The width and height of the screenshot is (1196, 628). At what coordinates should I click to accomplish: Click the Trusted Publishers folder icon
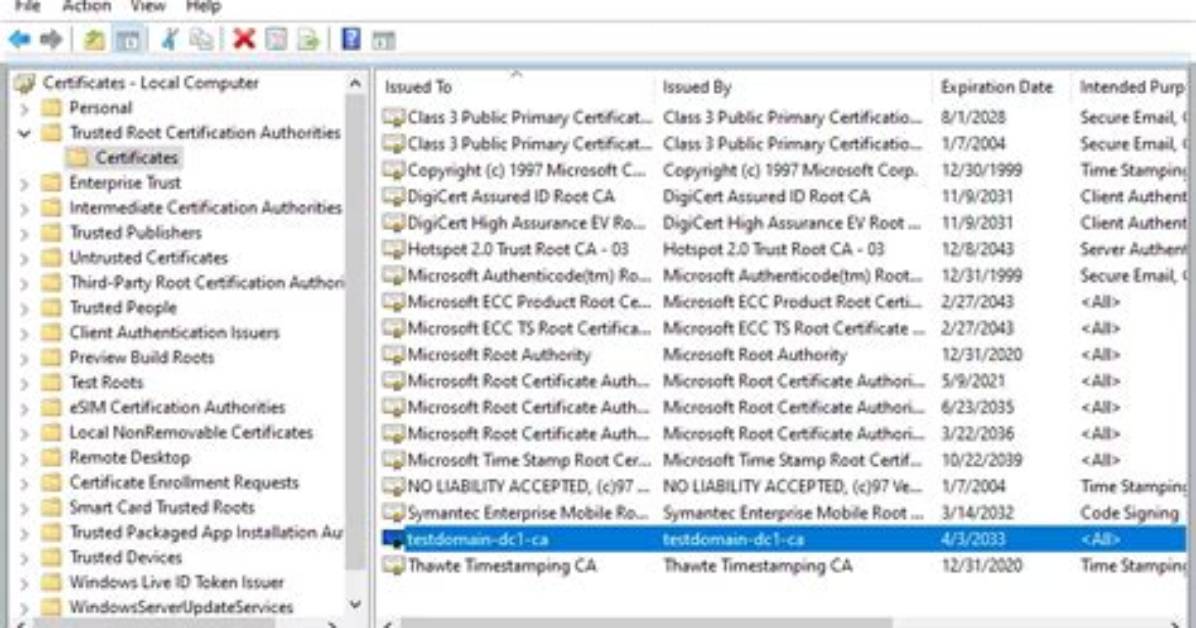coord(52,233)
